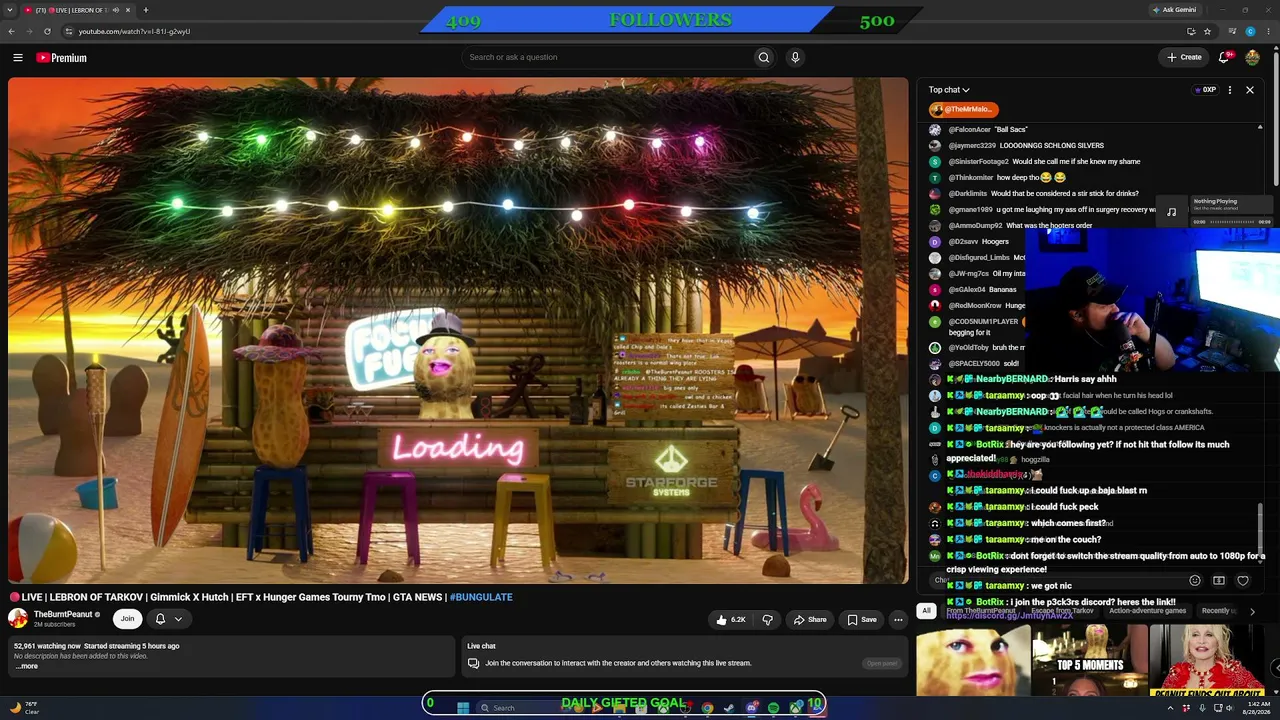Share the live stream
This screenshot has width=1280, height=720.
point(810,620)
